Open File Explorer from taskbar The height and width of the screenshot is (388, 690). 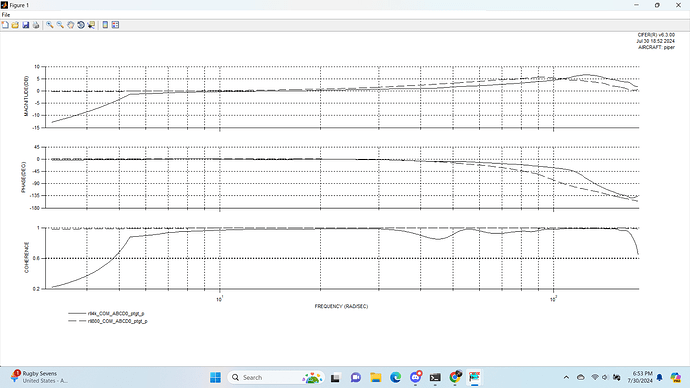[375, 377]
